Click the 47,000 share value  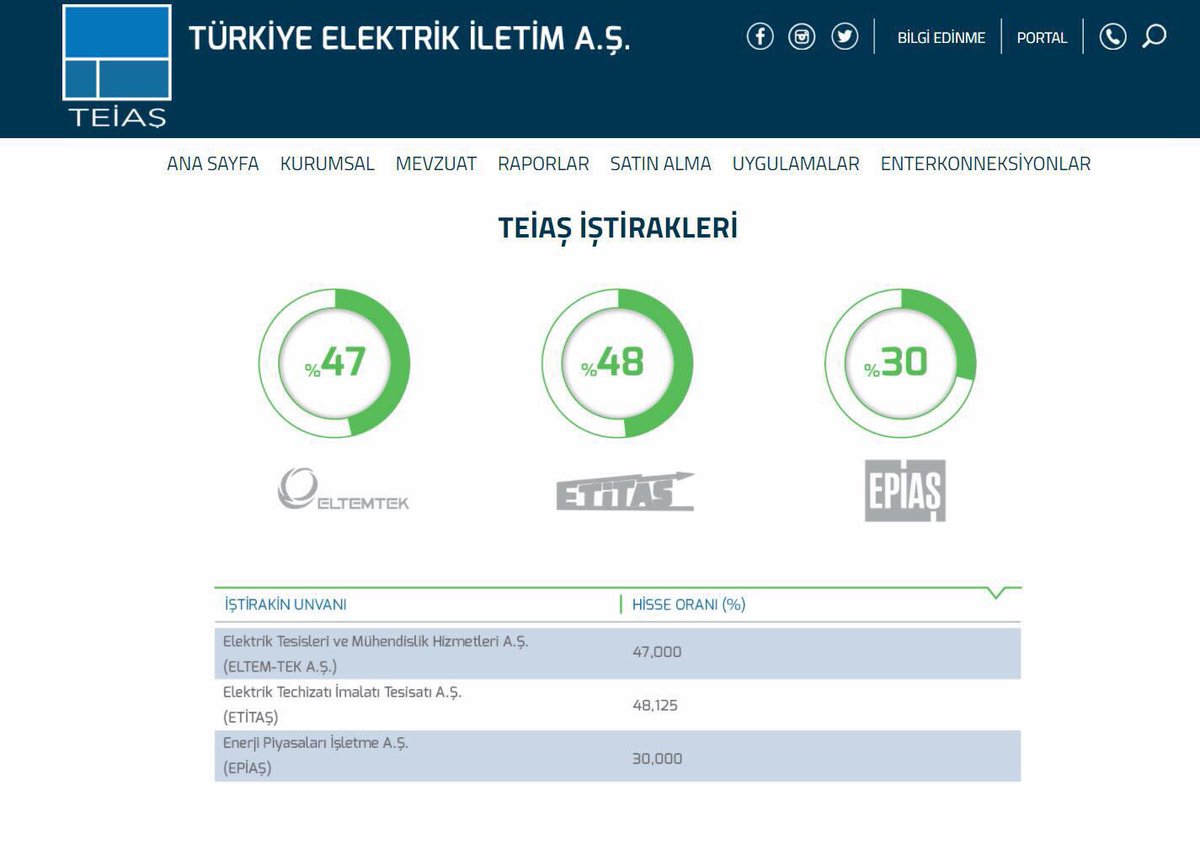(x=657, y=652)
